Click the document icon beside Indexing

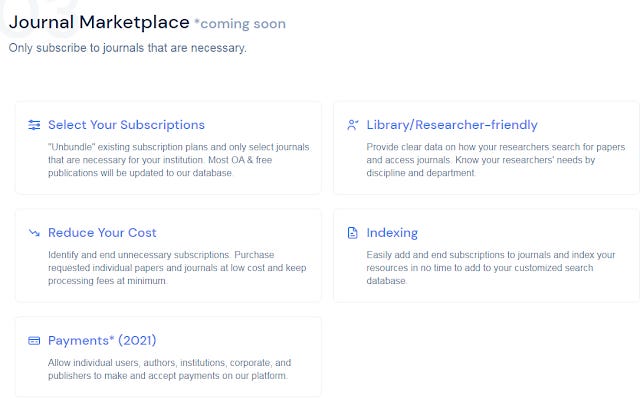[352, 233]
